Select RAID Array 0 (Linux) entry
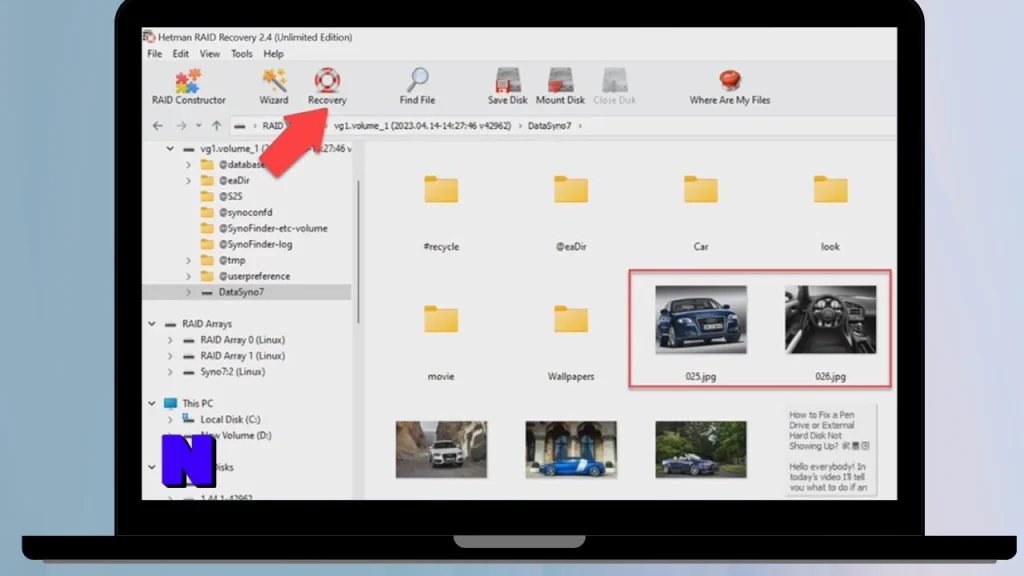The height and width of the screenshot is (576, 1024). pyautogui.click(x=242, y=340)
